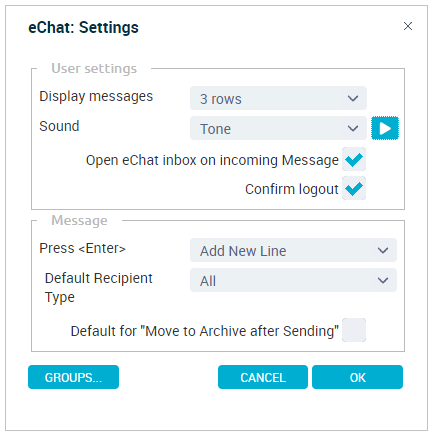
Task: Toggle the Confirm logout checkbox
Action: (x=354, y=188)
